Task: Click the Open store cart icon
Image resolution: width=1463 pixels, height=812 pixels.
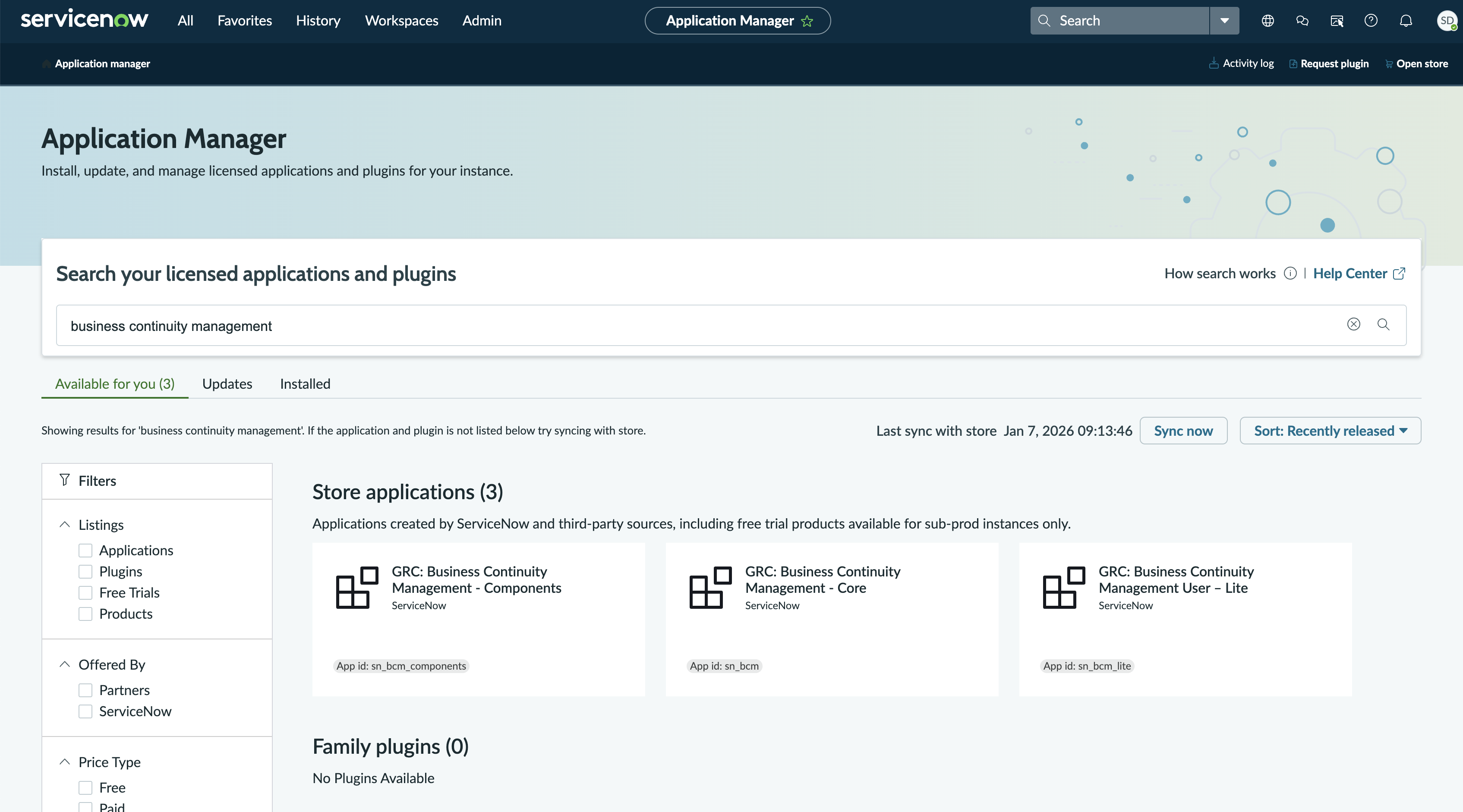Action: click(1389, 63)
